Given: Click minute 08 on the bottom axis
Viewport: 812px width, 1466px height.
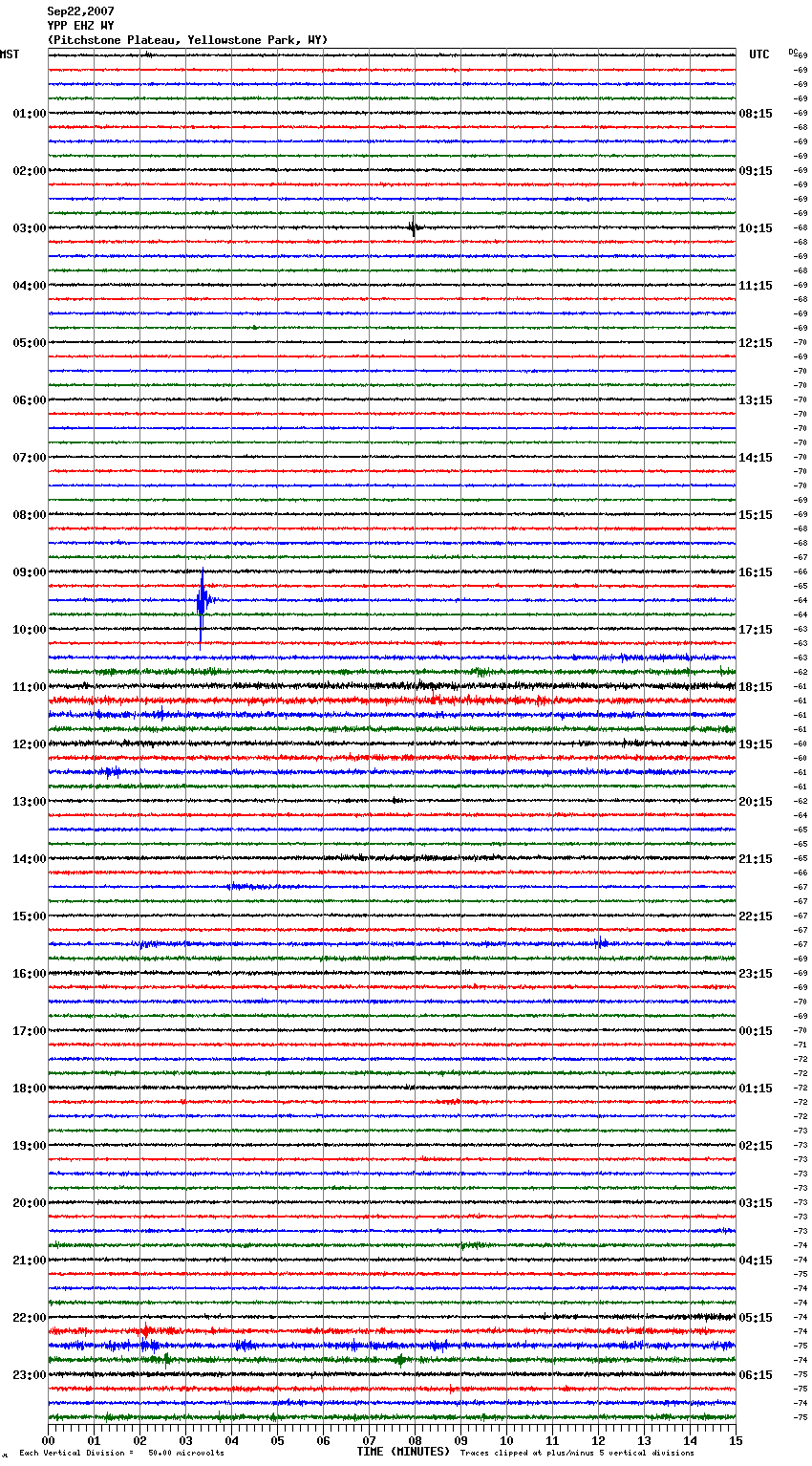Looking at the screenshot, I should 415,1440.
